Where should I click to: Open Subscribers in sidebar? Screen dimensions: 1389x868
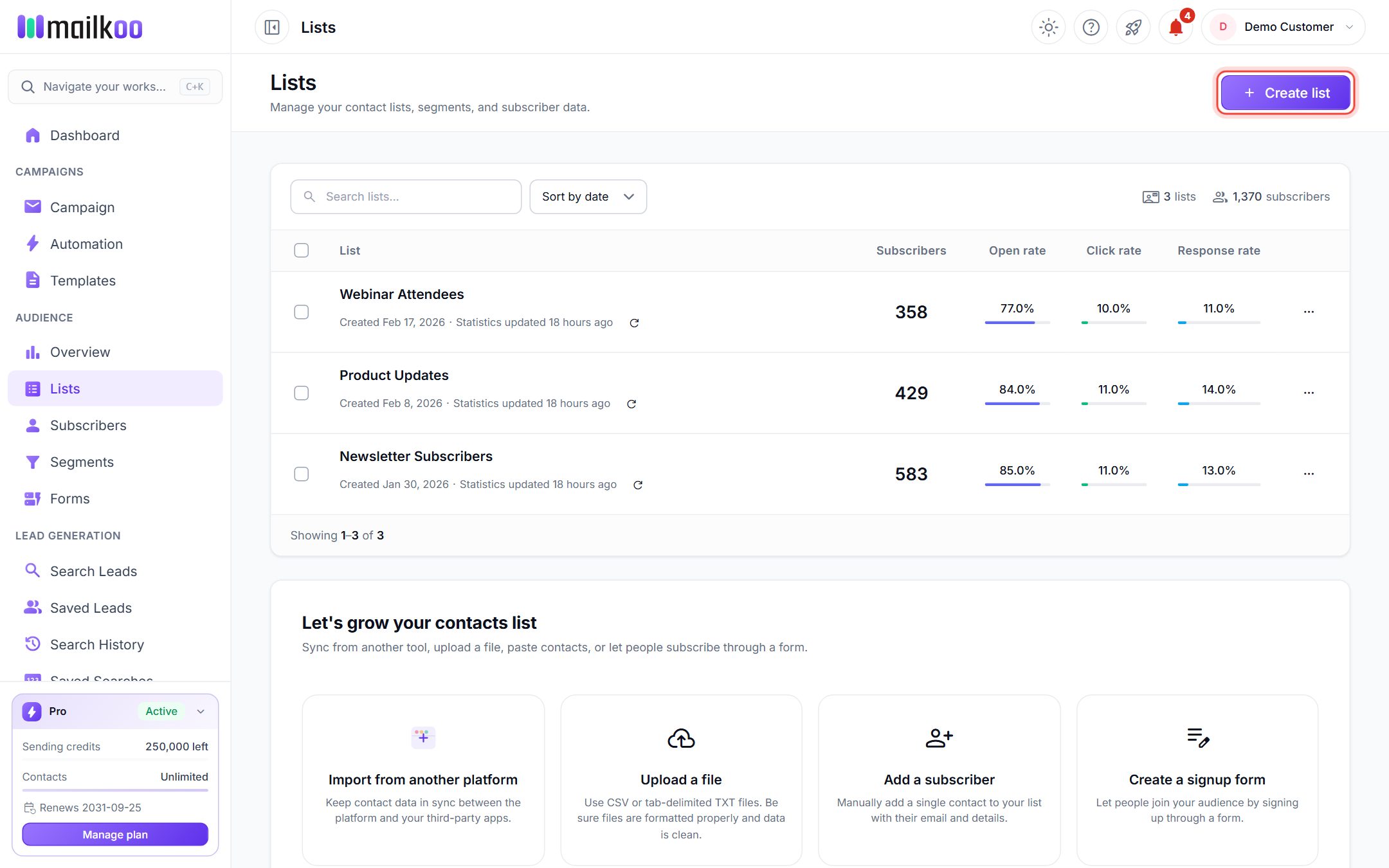(x=115, y=425)
